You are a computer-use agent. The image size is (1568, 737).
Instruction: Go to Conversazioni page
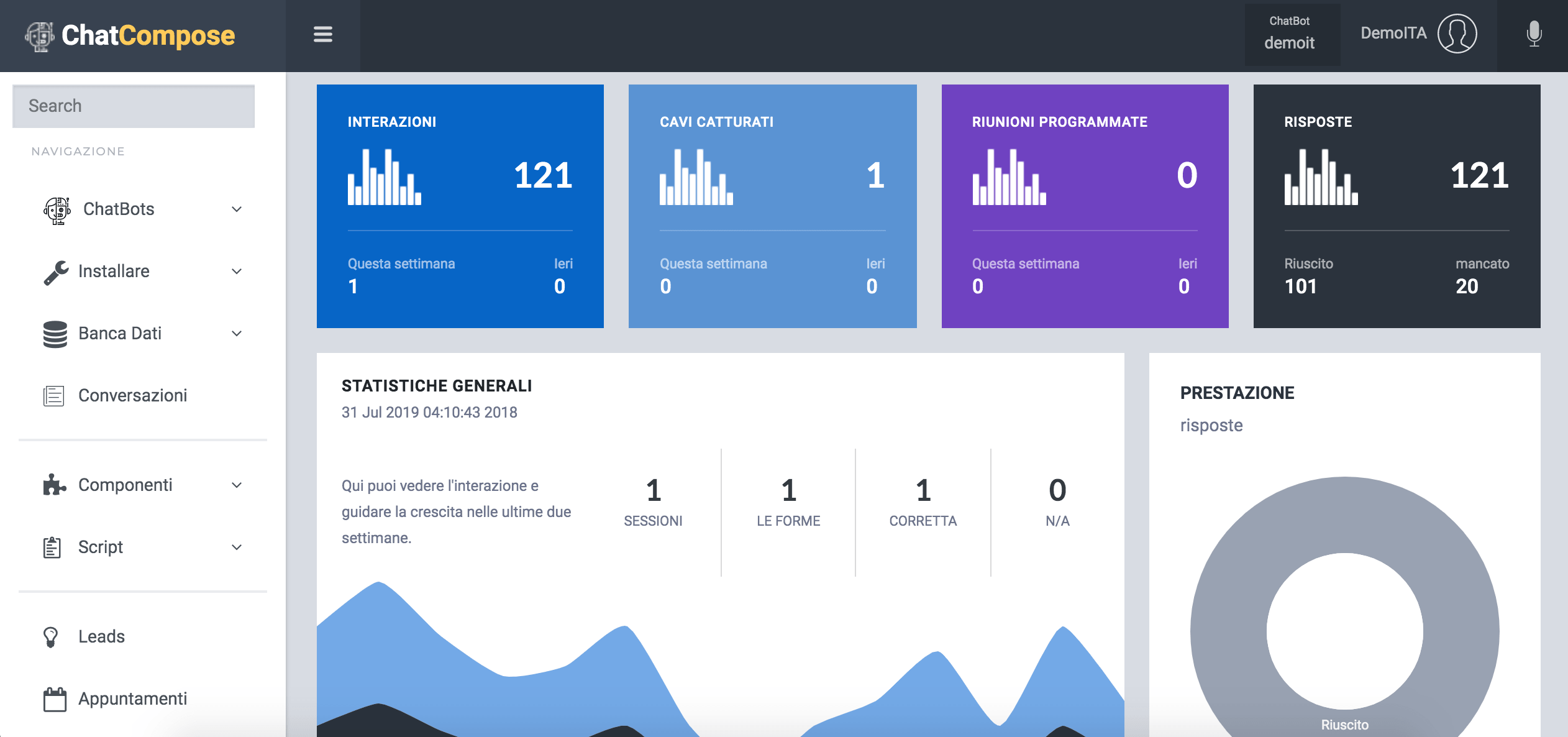click(143, 396)
